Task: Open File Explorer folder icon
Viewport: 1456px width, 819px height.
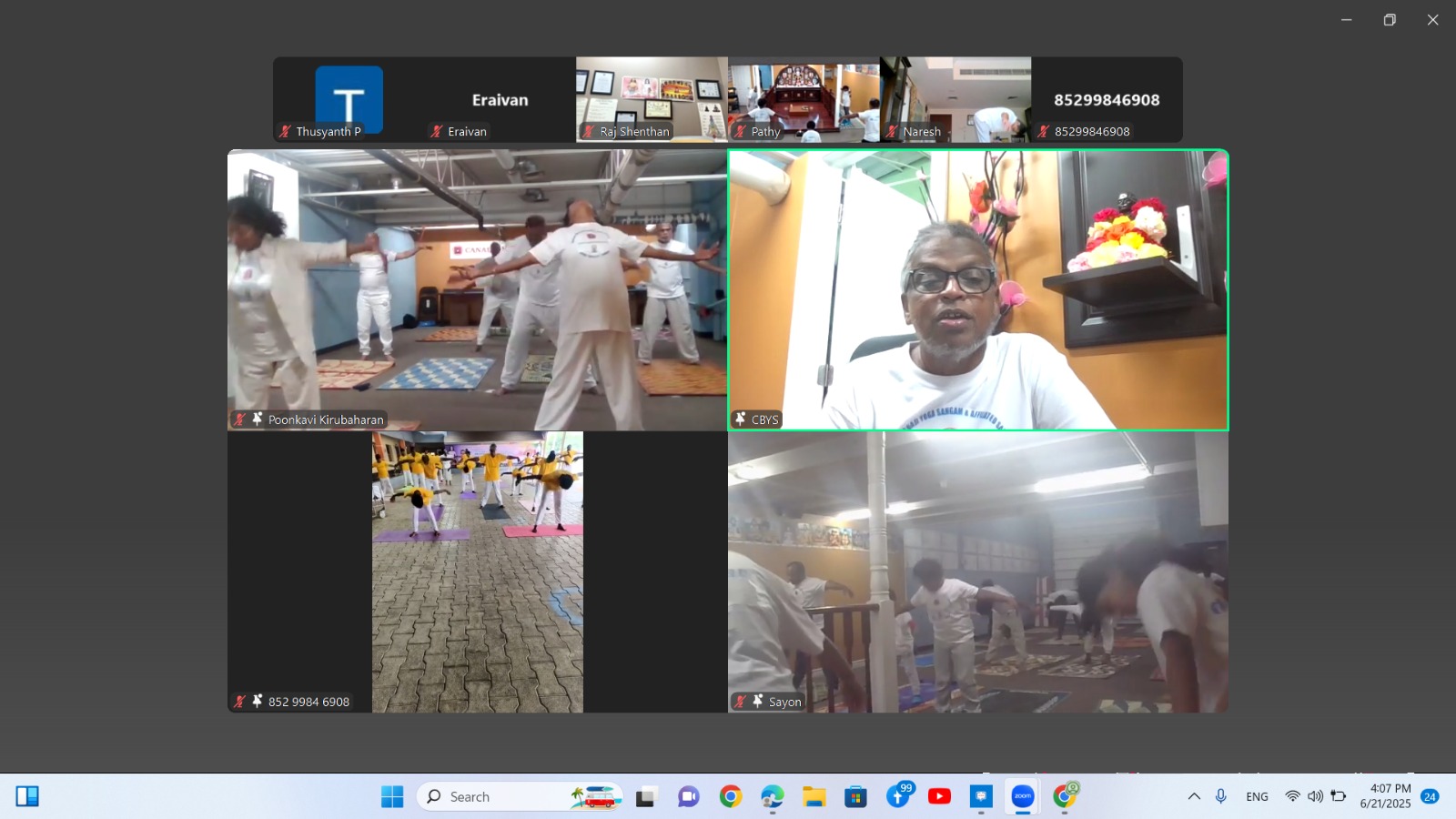Action: tap(814, 796)
